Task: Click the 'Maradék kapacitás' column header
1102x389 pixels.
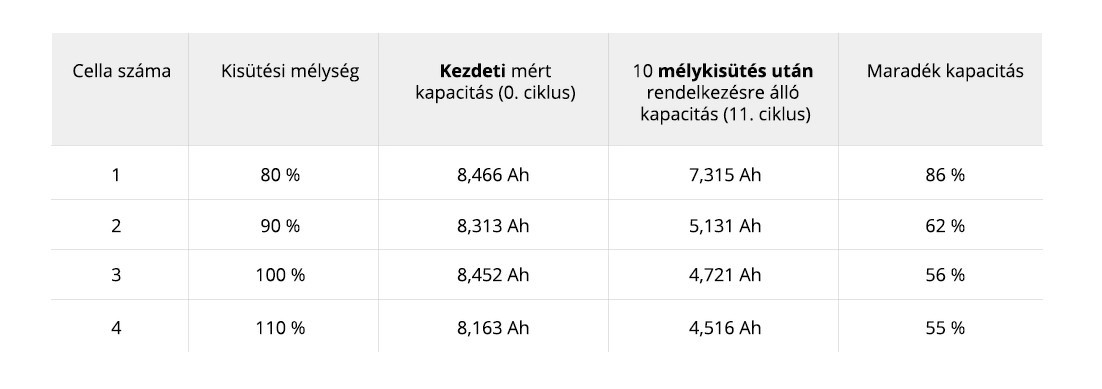Action: tap(945, 72)
